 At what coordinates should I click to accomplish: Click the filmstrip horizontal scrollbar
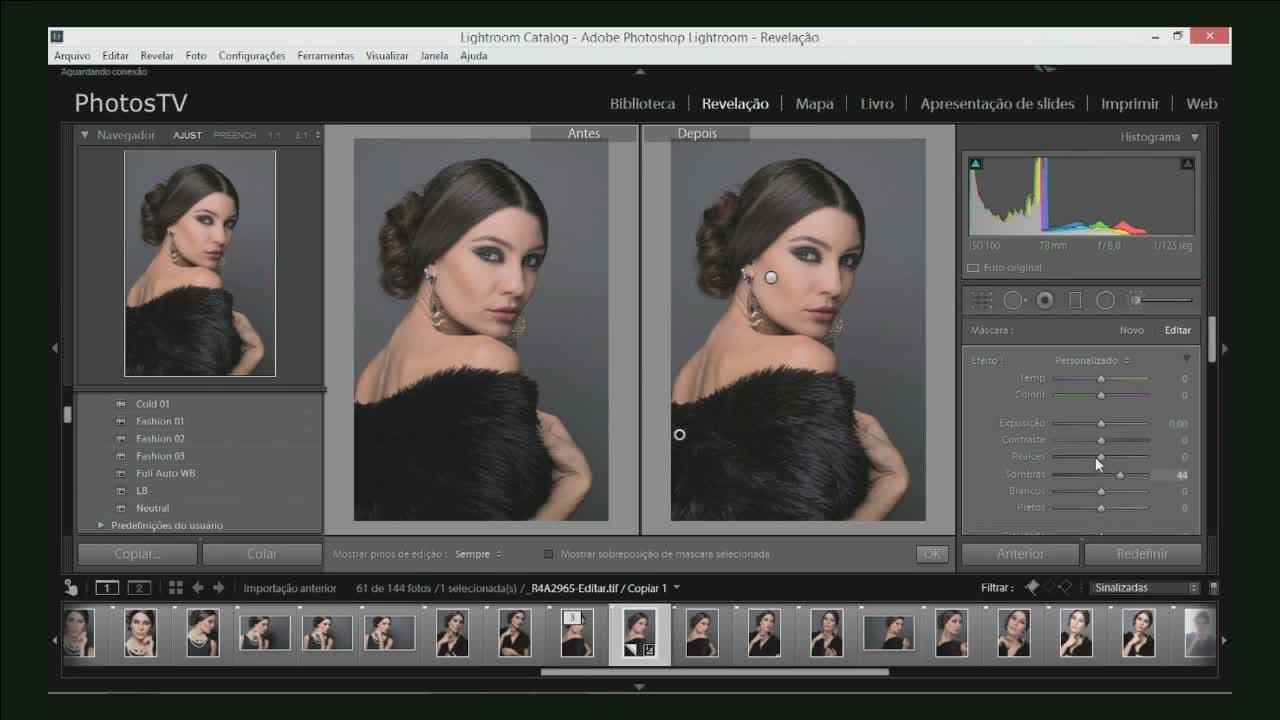[714, 672]
